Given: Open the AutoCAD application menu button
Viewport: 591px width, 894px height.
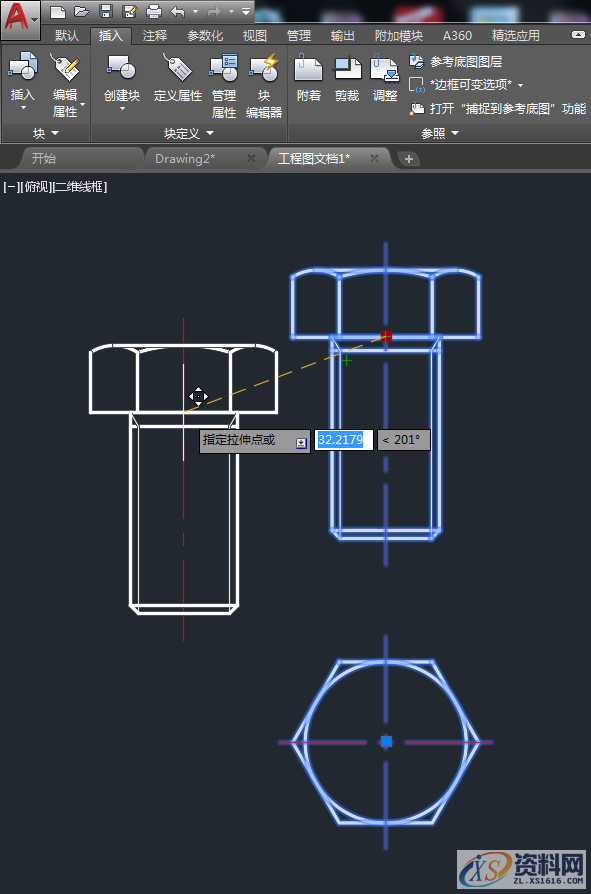Looking at the screenshot, I should coord(21,19).
